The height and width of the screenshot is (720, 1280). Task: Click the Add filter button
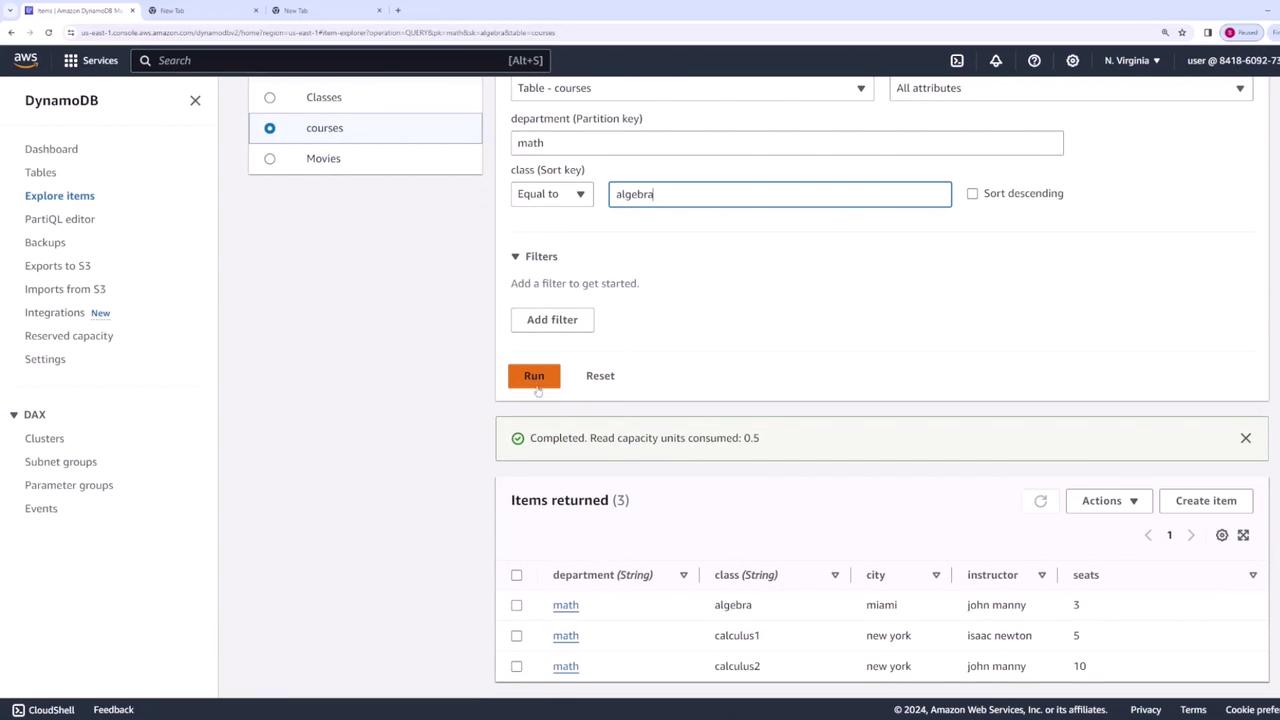552,320
